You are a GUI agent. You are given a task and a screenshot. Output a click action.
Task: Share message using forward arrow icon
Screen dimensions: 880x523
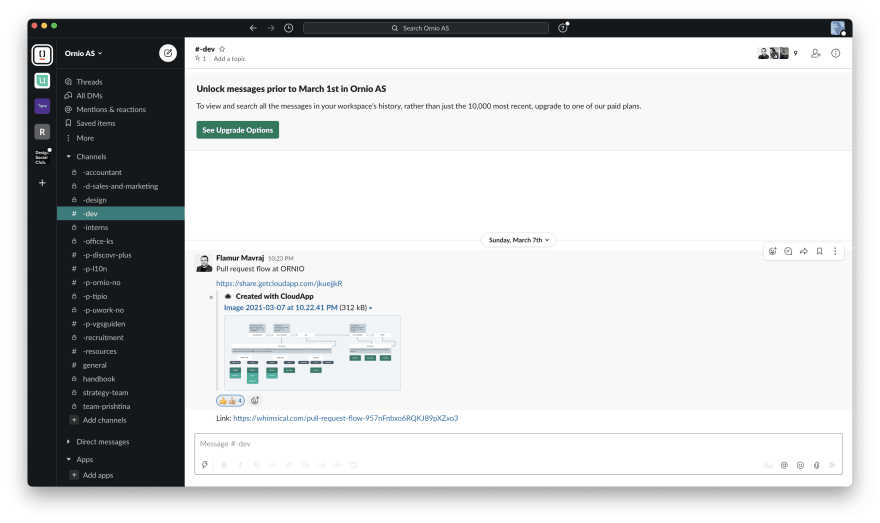(804, 251)
